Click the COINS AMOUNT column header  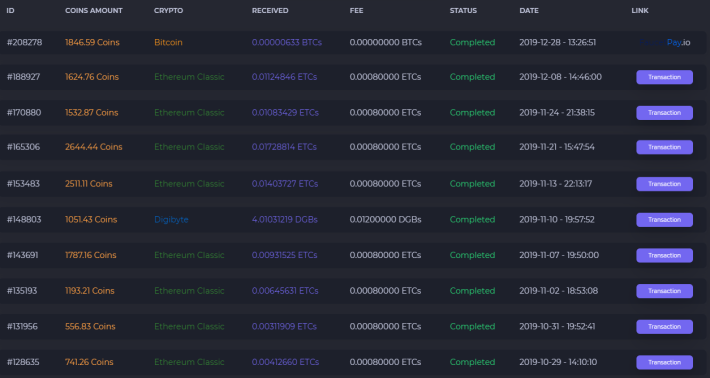pyautogui.click(x=94, y=10)
